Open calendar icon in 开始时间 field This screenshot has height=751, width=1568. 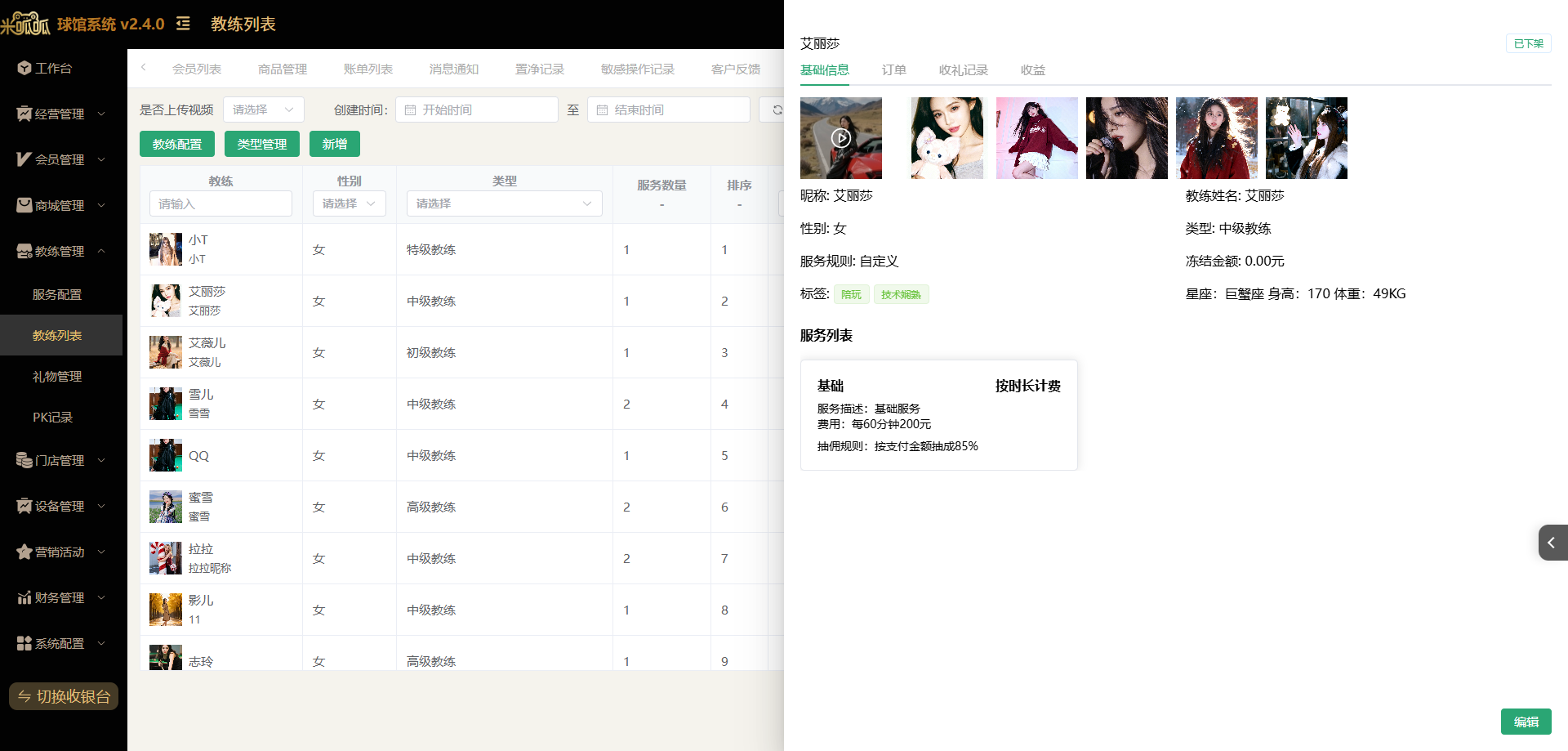point(410,110)
